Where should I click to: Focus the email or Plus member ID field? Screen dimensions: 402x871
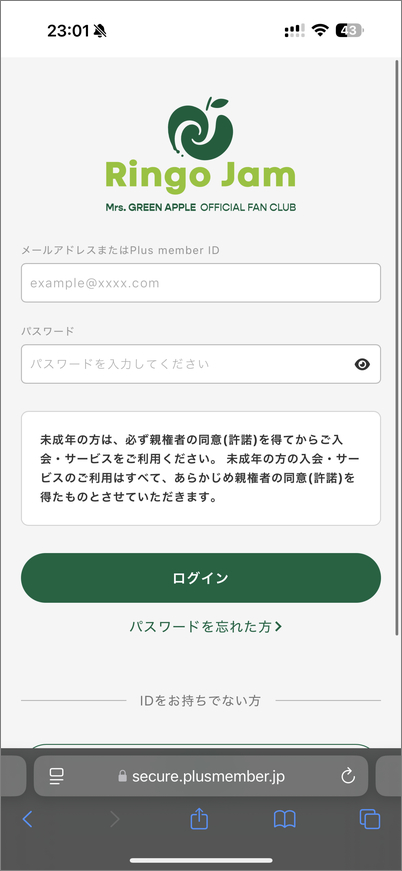201,283
